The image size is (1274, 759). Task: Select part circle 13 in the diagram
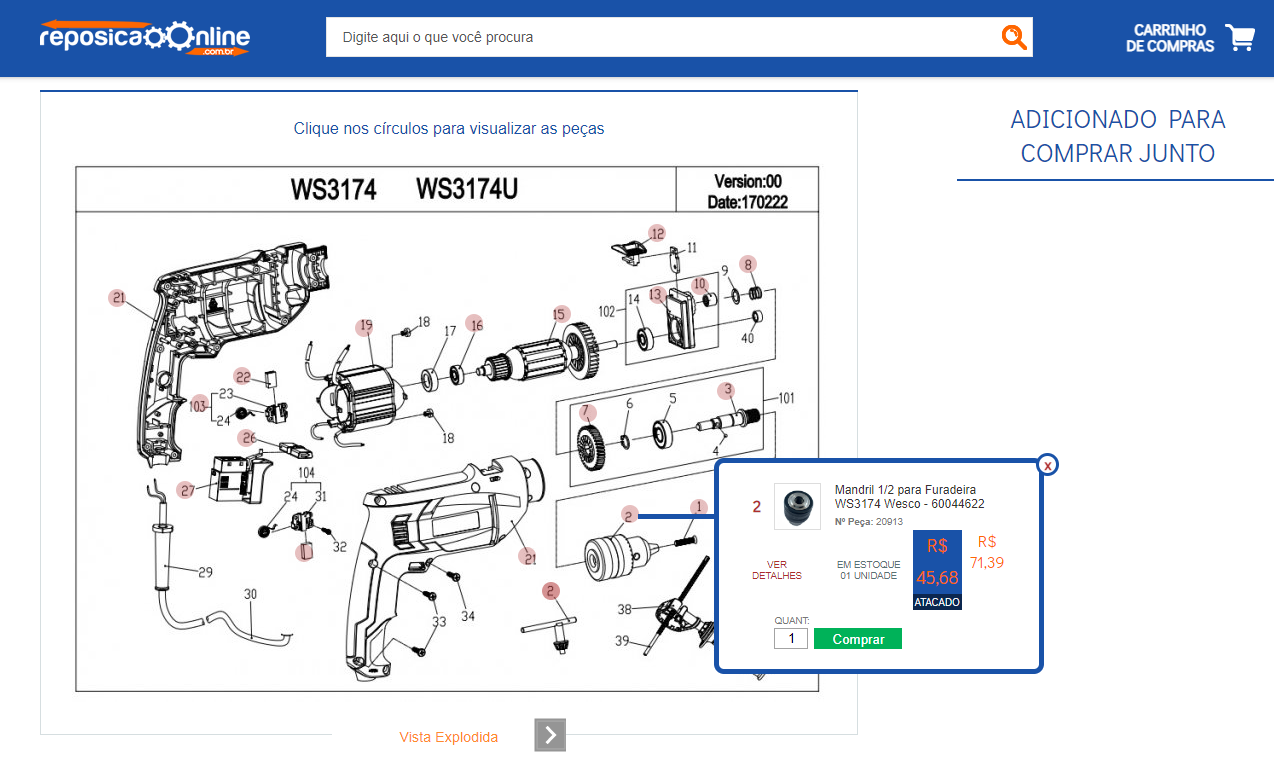tap(656, 294)
